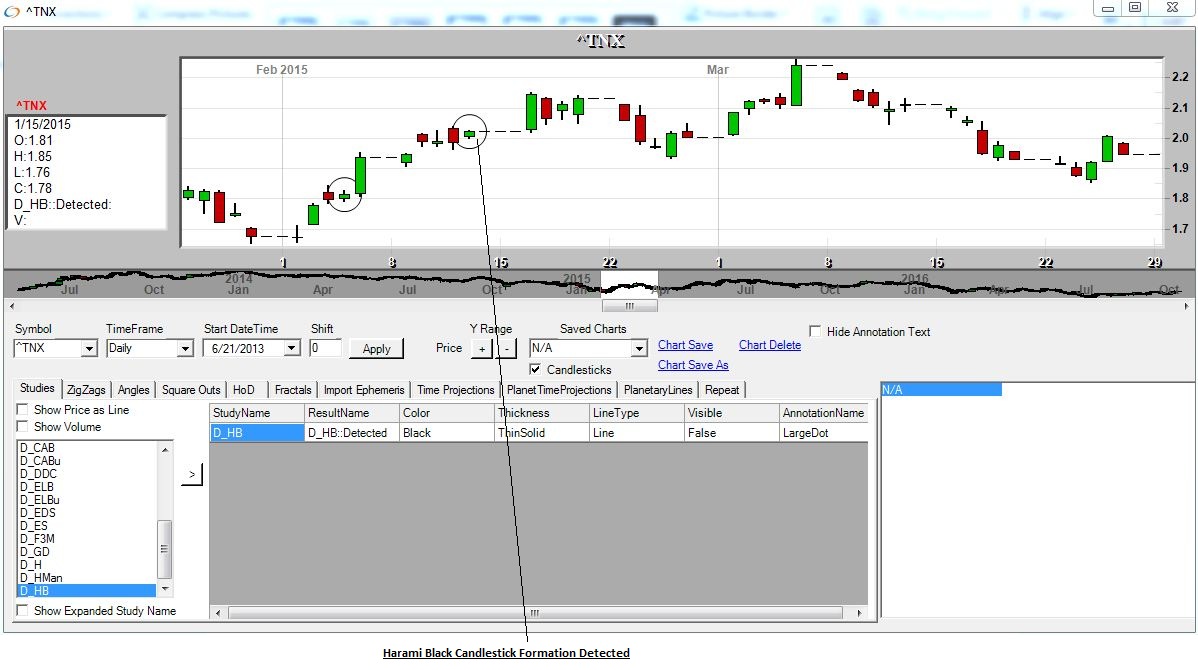
Task: Open the Saved Charts dropdown
Action: [639, 349]
